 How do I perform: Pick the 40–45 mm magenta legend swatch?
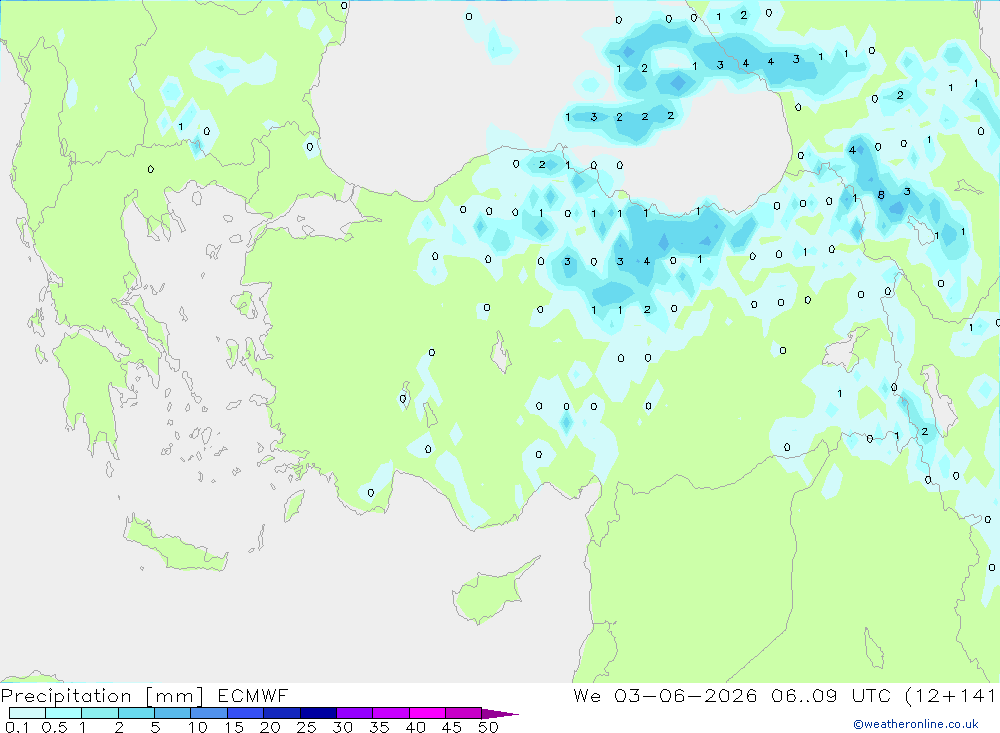(427, 713)
